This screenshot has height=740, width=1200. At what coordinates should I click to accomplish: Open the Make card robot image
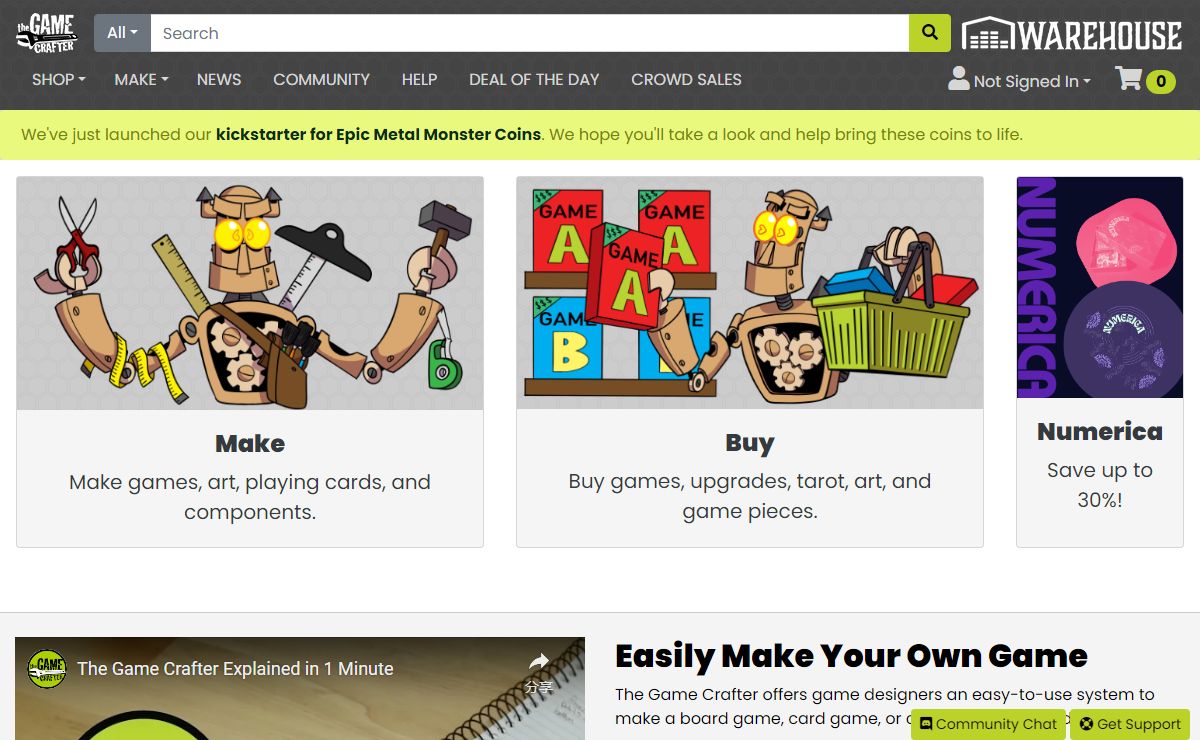[x=250, y=293]
